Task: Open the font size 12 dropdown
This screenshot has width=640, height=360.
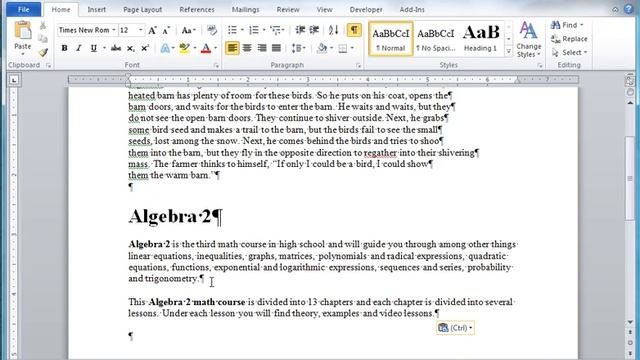Action: coord(140,30)
